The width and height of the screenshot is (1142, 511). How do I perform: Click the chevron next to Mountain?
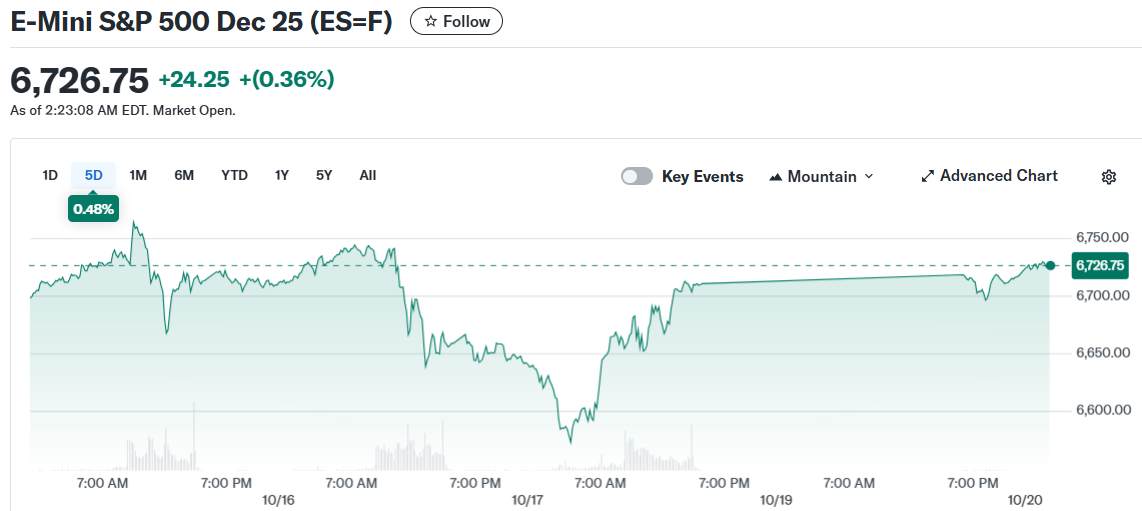click(868, 176)
